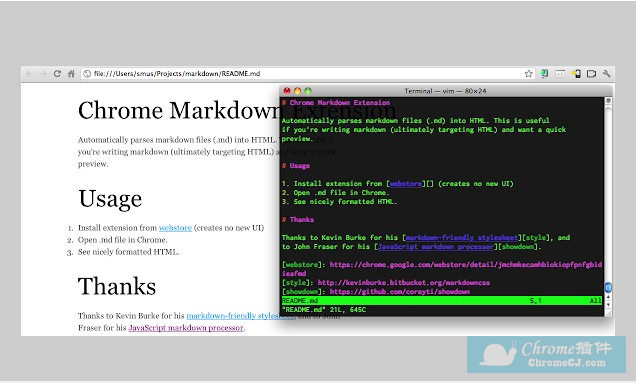Follow the JavaScript markdown processor link
Image resolution: width=636 pixels, height=383 pixels.
[186, 328]
